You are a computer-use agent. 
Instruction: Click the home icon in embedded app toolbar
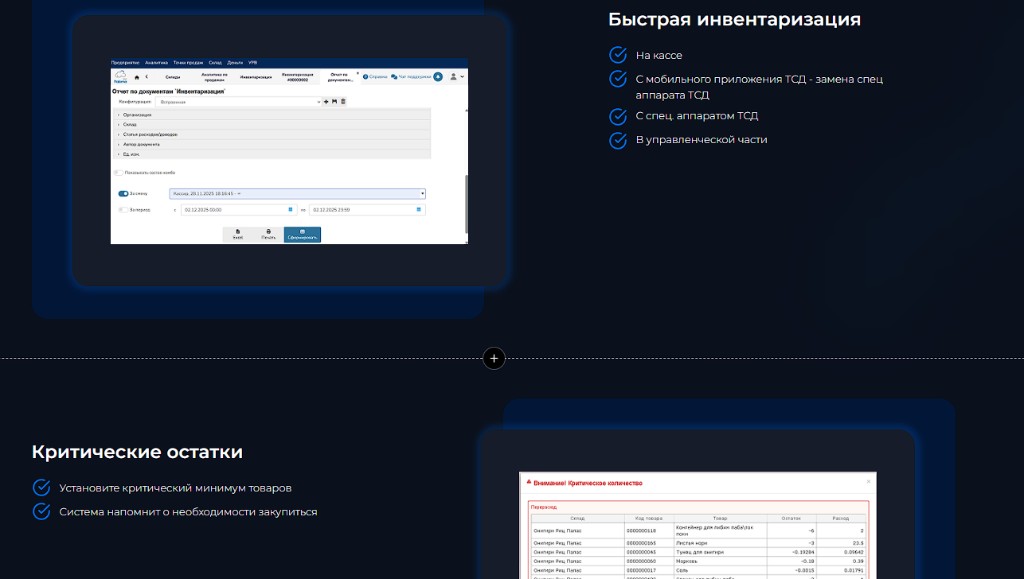pos(136,77)
